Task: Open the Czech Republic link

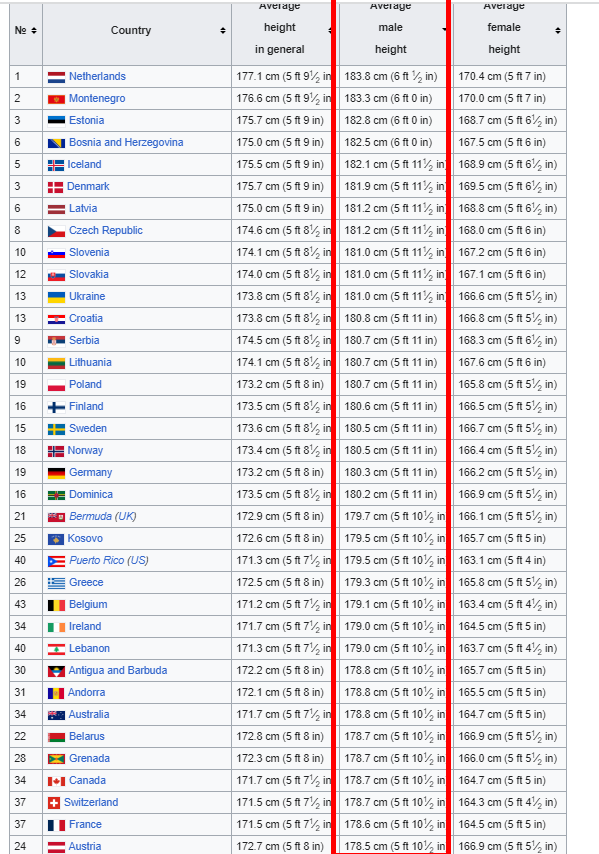Action: pyautogui.click(x=106, y=230)
